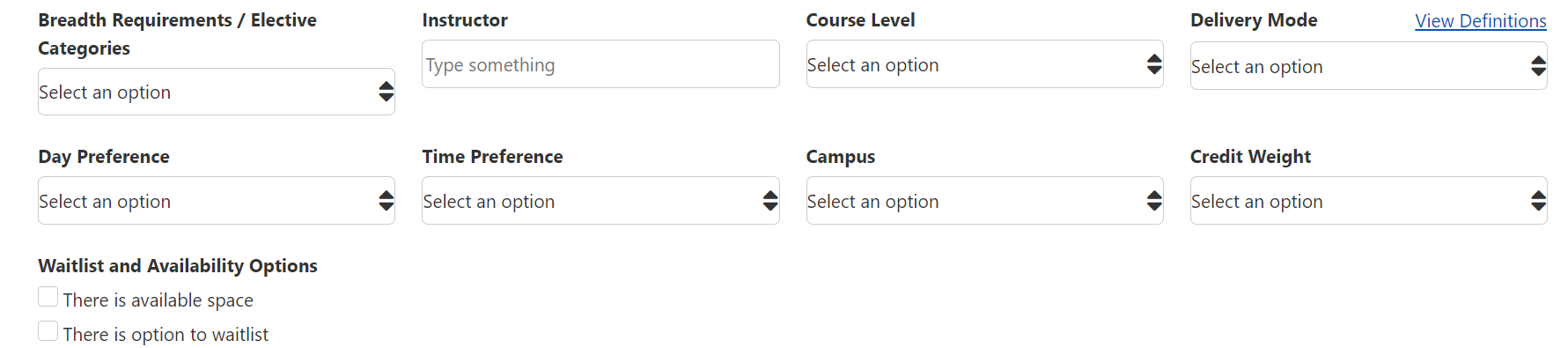Focus the Instructor text field
This screenshot has width=1568, height=348.
coord(600,64)
